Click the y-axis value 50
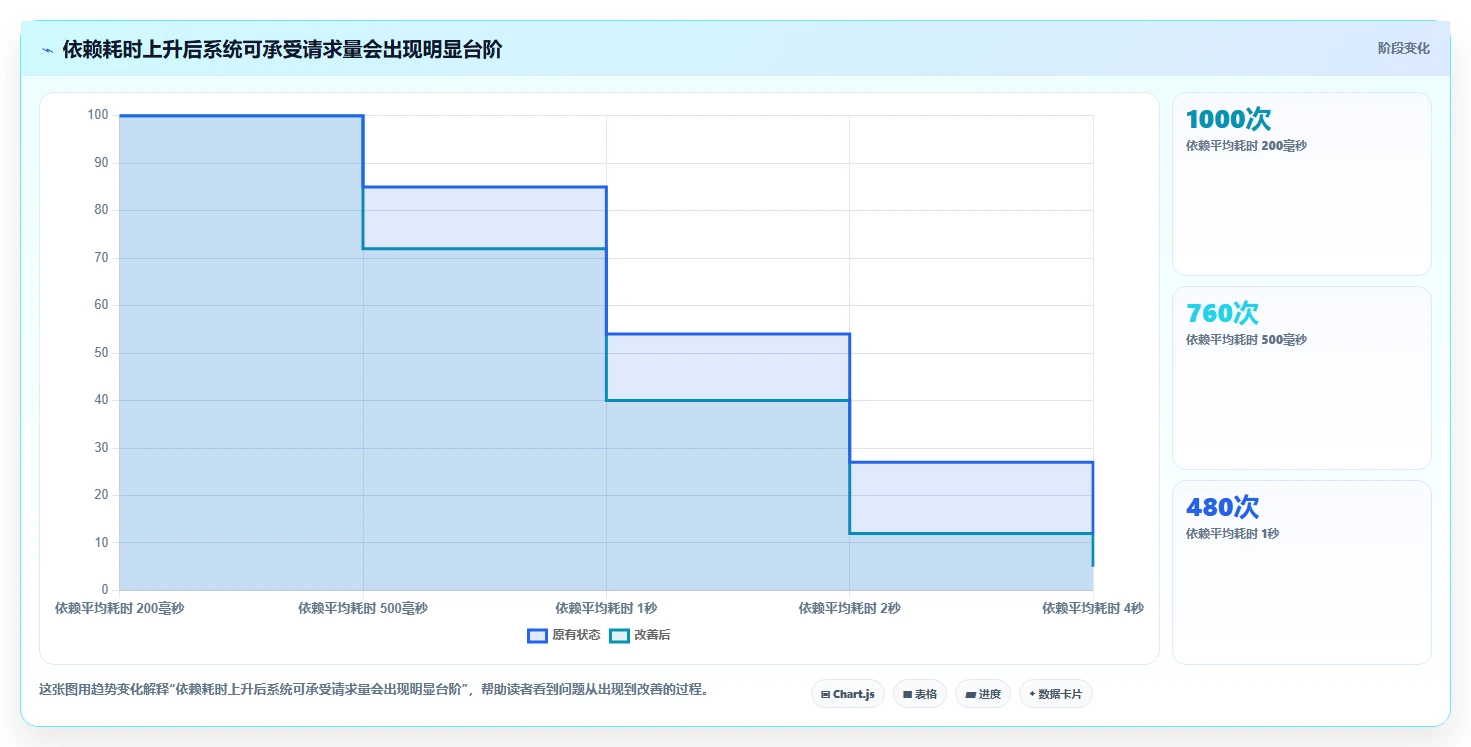 [x=101, y=353]
